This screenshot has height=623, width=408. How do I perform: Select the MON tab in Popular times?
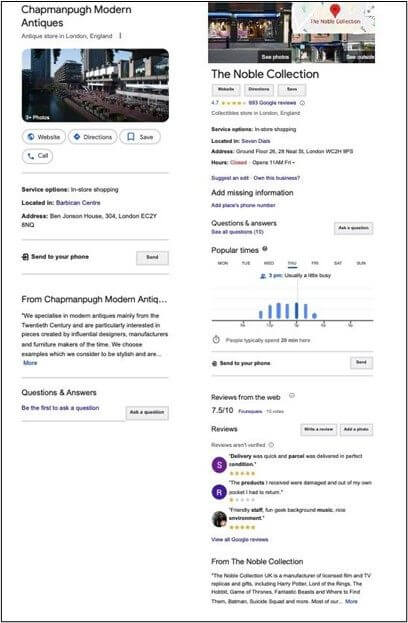223,263
